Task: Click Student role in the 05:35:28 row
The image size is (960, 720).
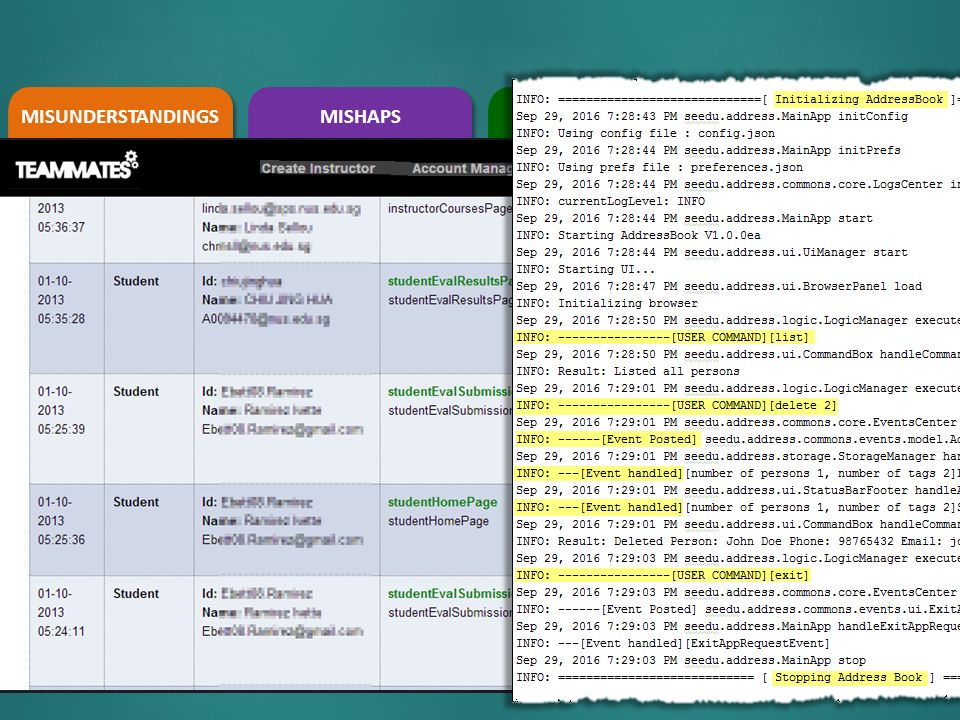Action: pos(136,281)
